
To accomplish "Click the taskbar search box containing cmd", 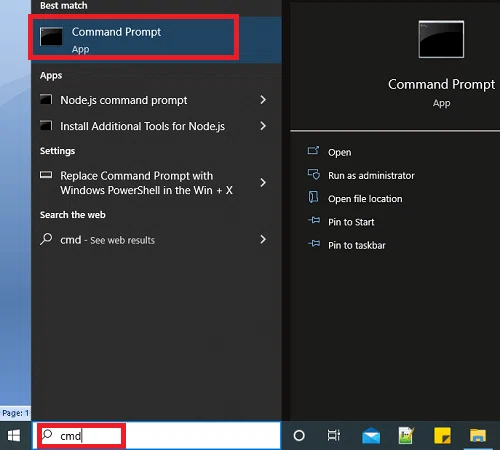I will tap(157, 435).
